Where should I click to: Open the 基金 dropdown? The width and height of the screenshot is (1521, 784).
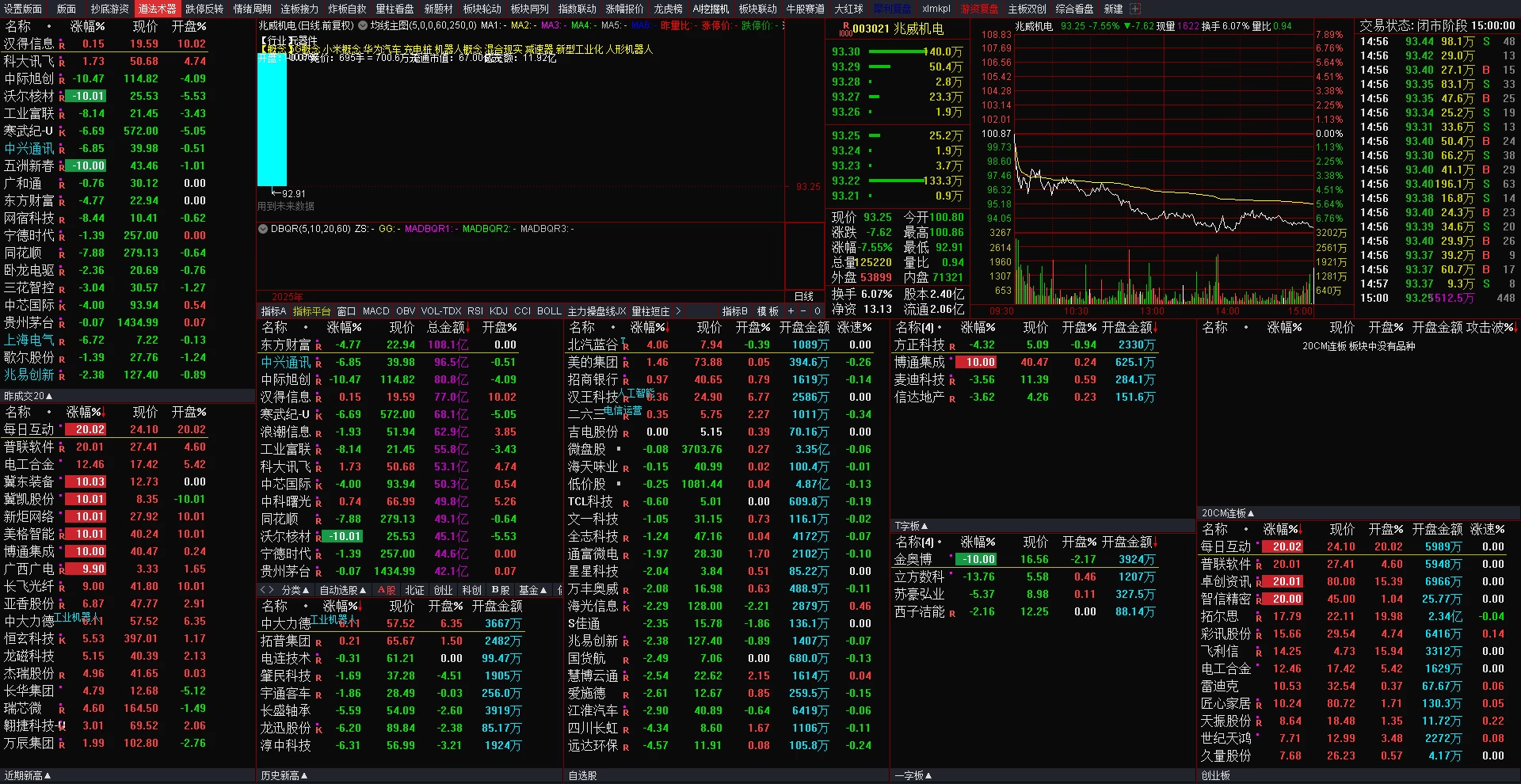coord(532,590)
